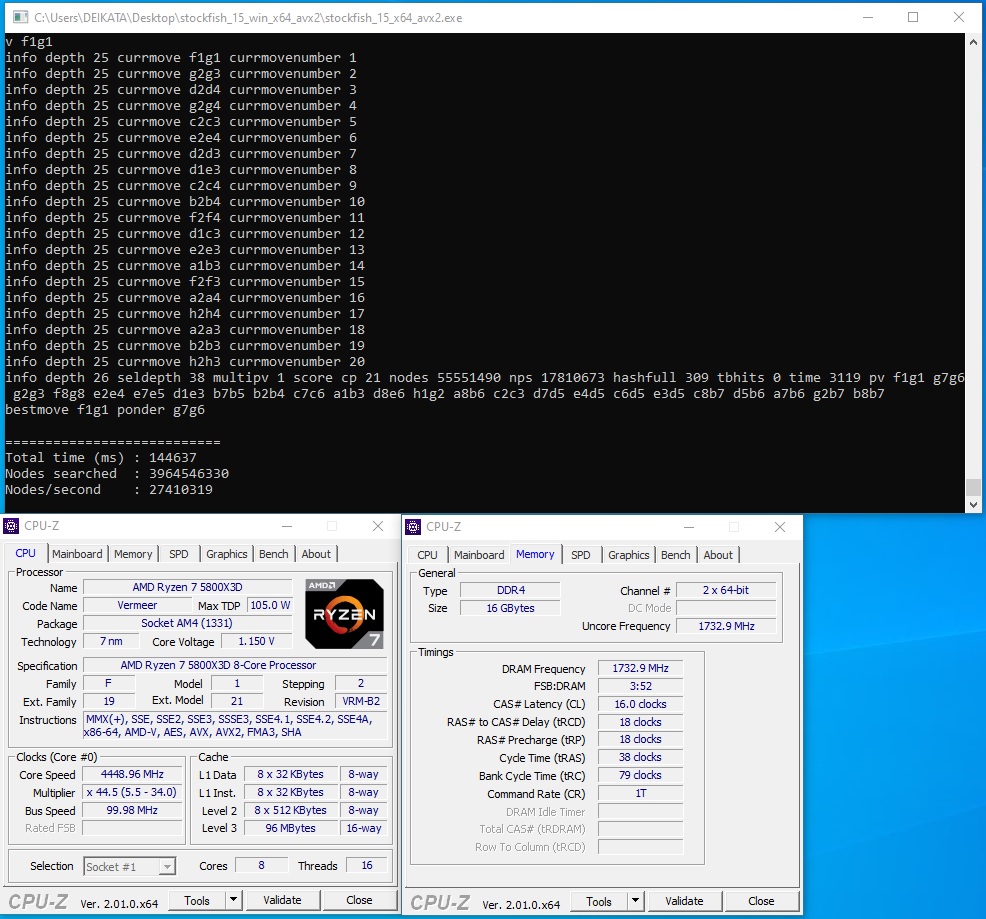The image size is (986, 919).
Task: Switch to SPD tab in right CPU-Z window
Action: (580, 555)
